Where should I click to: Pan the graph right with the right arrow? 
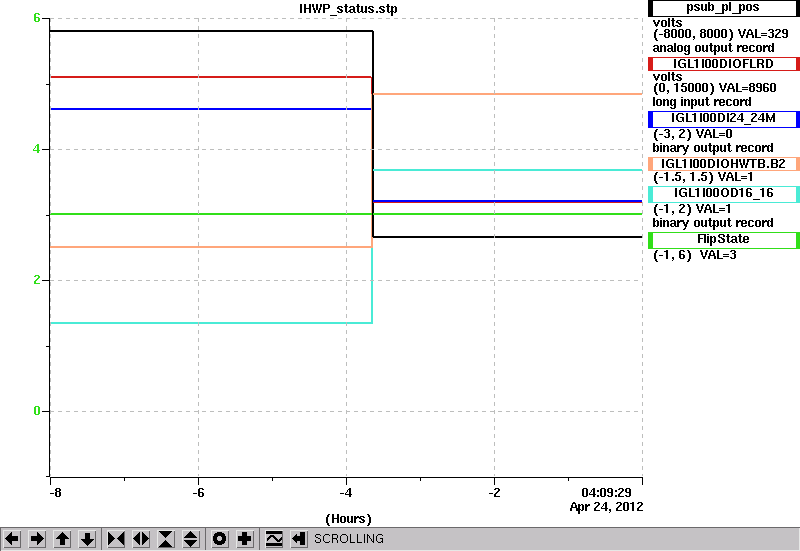[37, 539]
